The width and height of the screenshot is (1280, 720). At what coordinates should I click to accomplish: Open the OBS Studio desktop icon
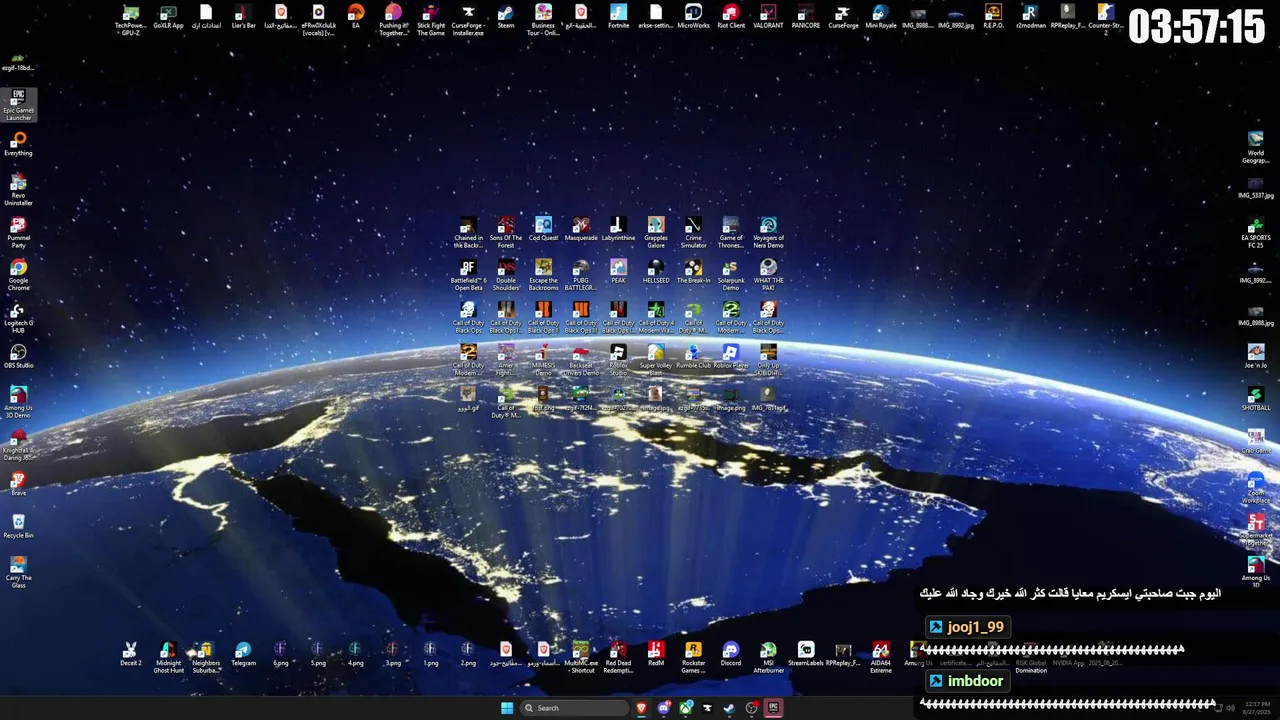click(x=18, y=357)
